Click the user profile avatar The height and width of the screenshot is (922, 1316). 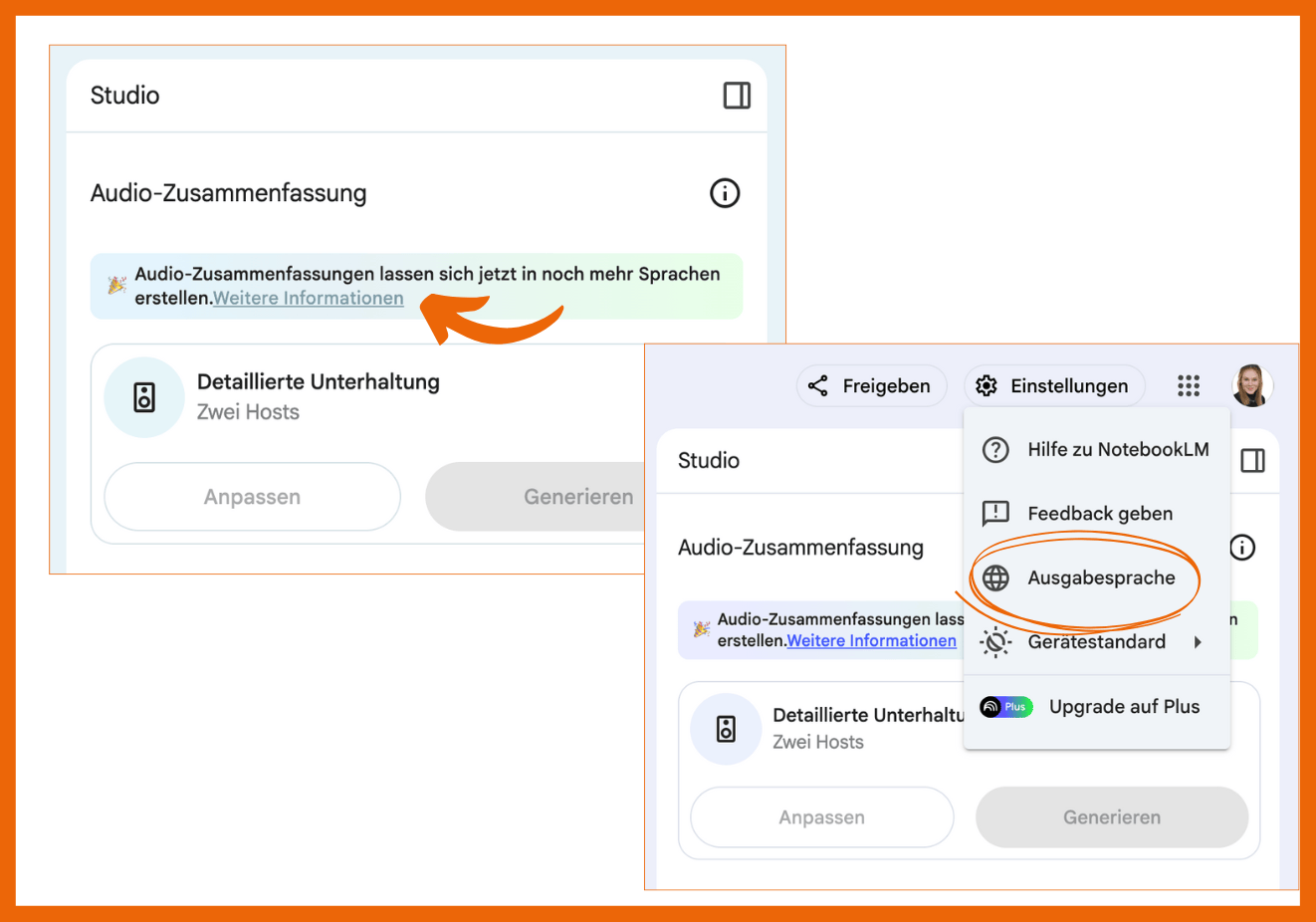1251,386
